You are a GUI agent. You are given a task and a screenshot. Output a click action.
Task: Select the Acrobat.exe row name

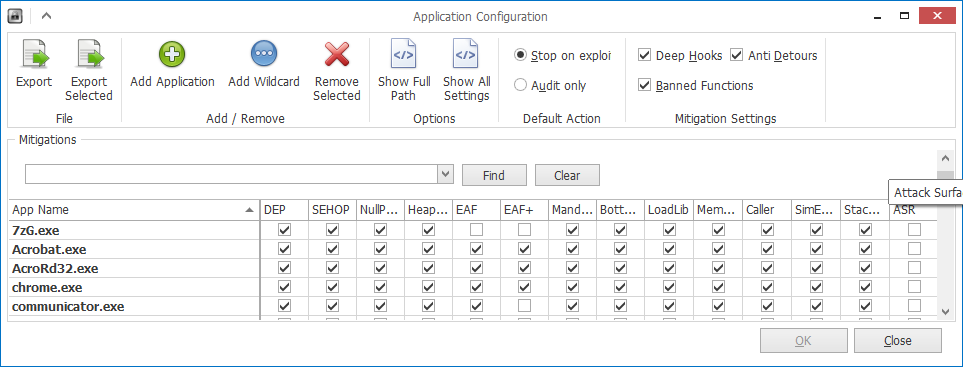tap(49, 250)
